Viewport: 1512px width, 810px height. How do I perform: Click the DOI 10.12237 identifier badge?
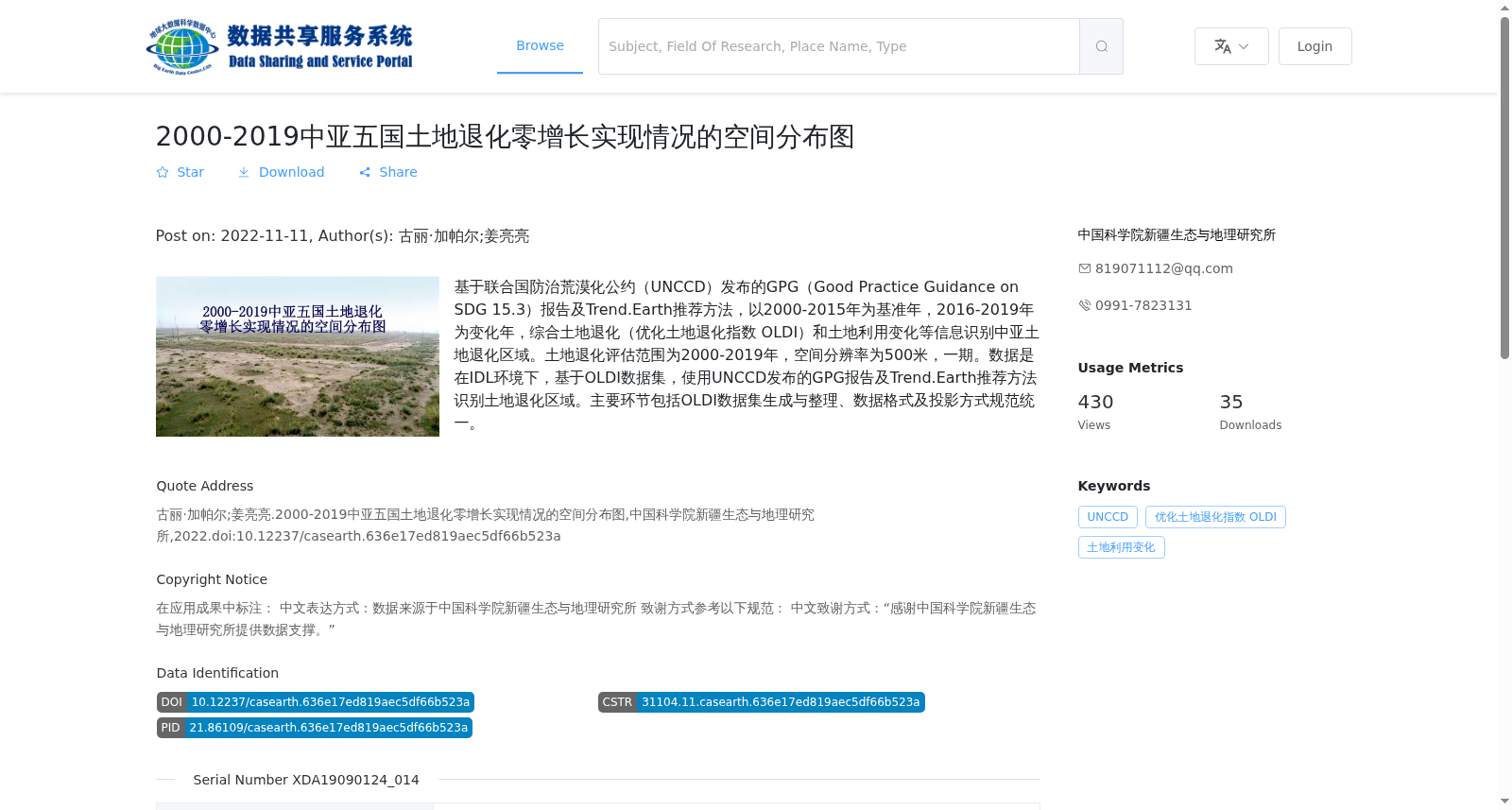316,702
